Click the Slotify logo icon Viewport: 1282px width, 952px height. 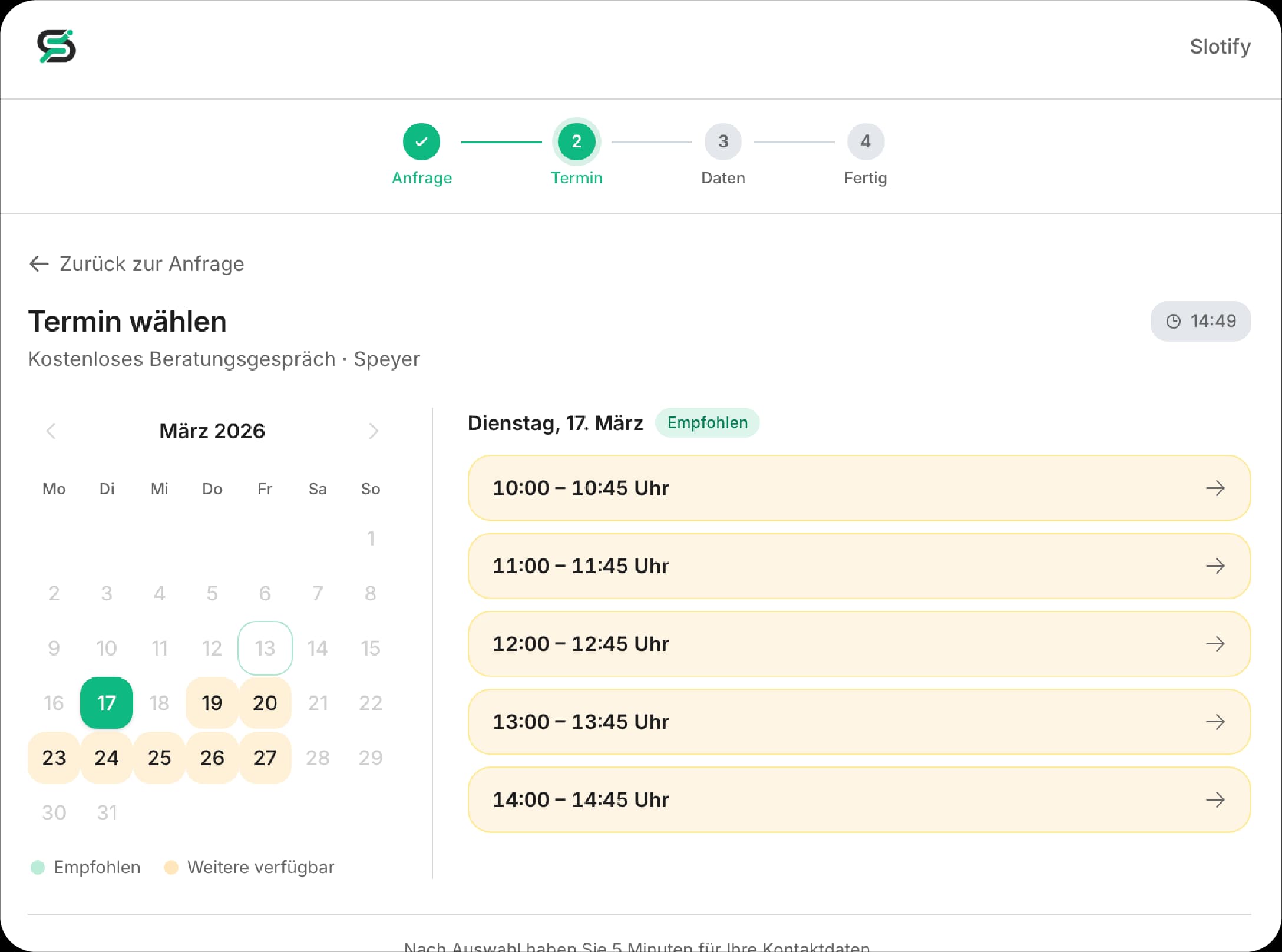click(x=57, y=47)
